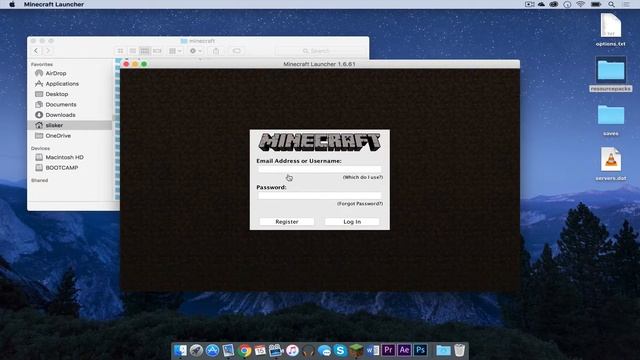Select Desktop in Finder sidebar
This screenshot has height=360, width=640.
point(56,94)
